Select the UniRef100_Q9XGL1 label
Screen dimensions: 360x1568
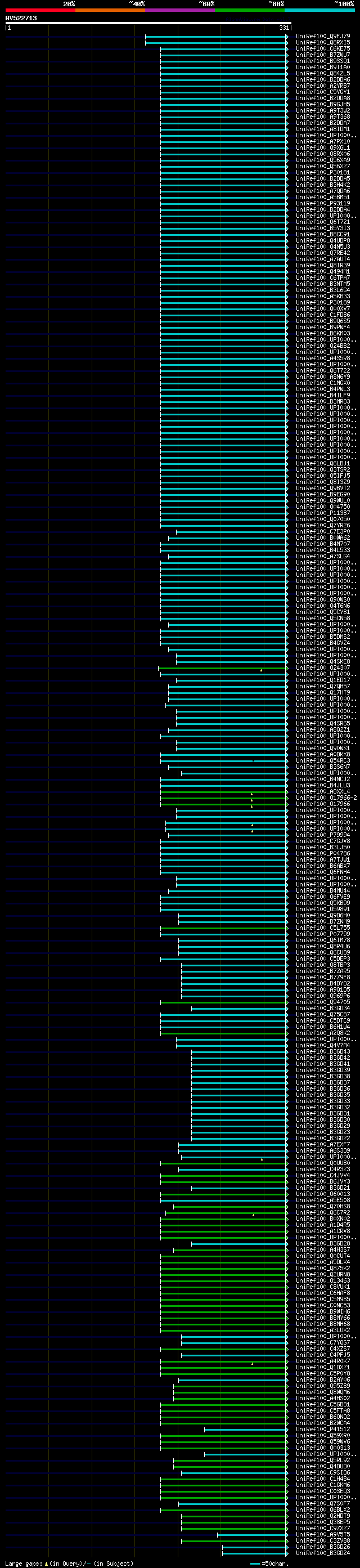point(323,148)
